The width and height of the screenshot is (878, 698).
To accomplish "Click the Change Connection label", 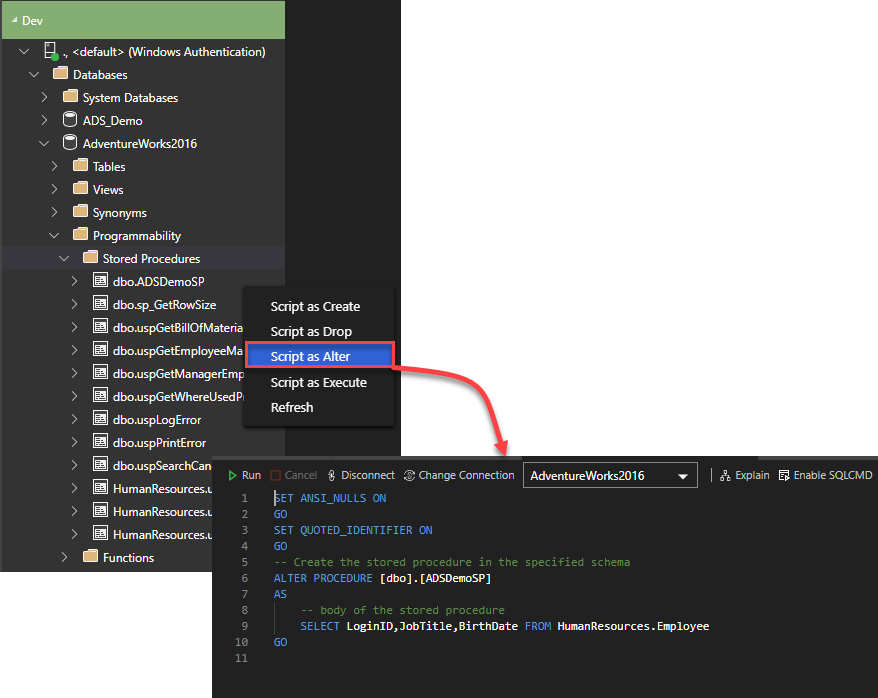I will coord(466,475).
